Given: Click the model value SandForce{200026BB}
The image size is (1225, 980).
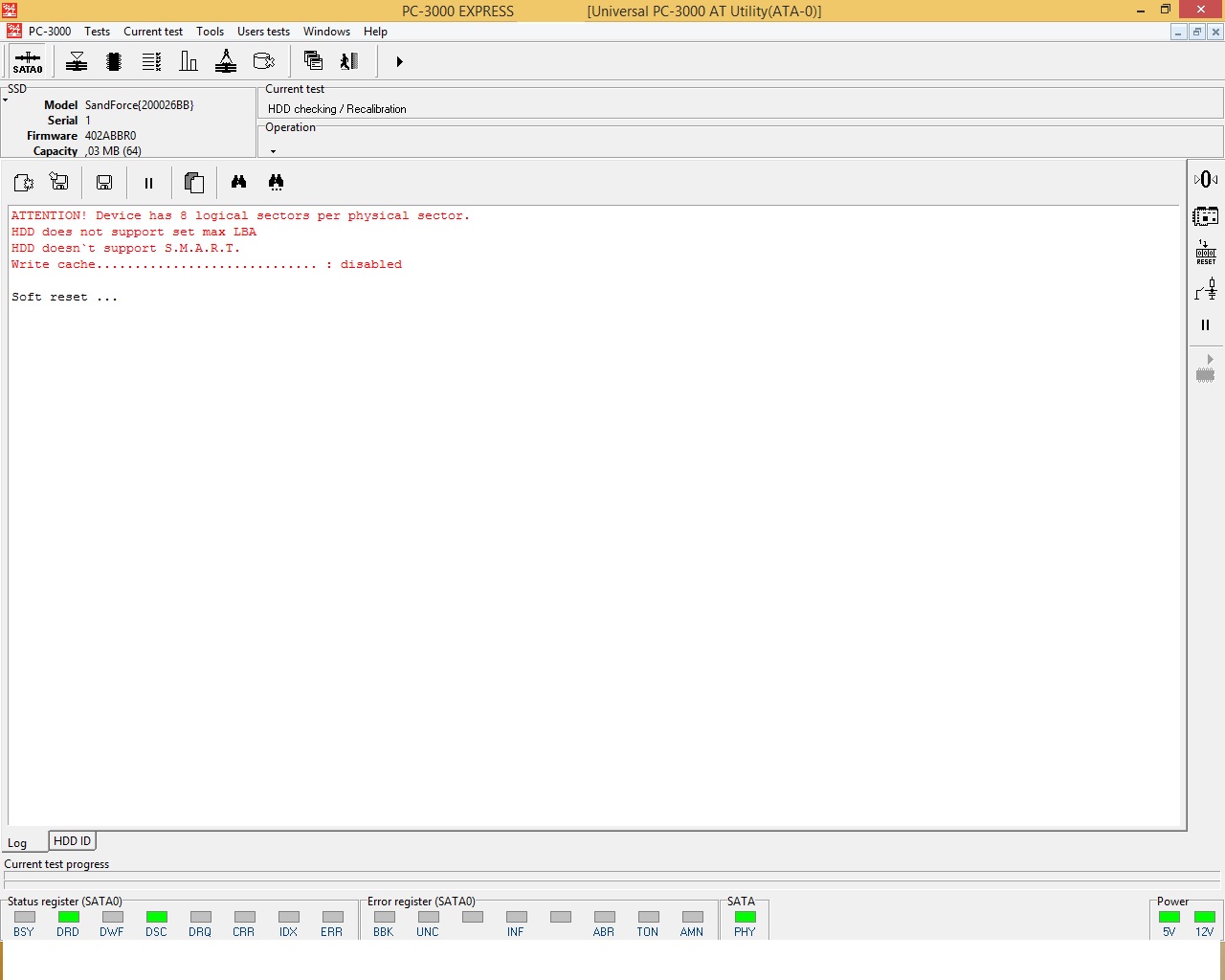Looking at the screenshot, I should click(139, 105).
